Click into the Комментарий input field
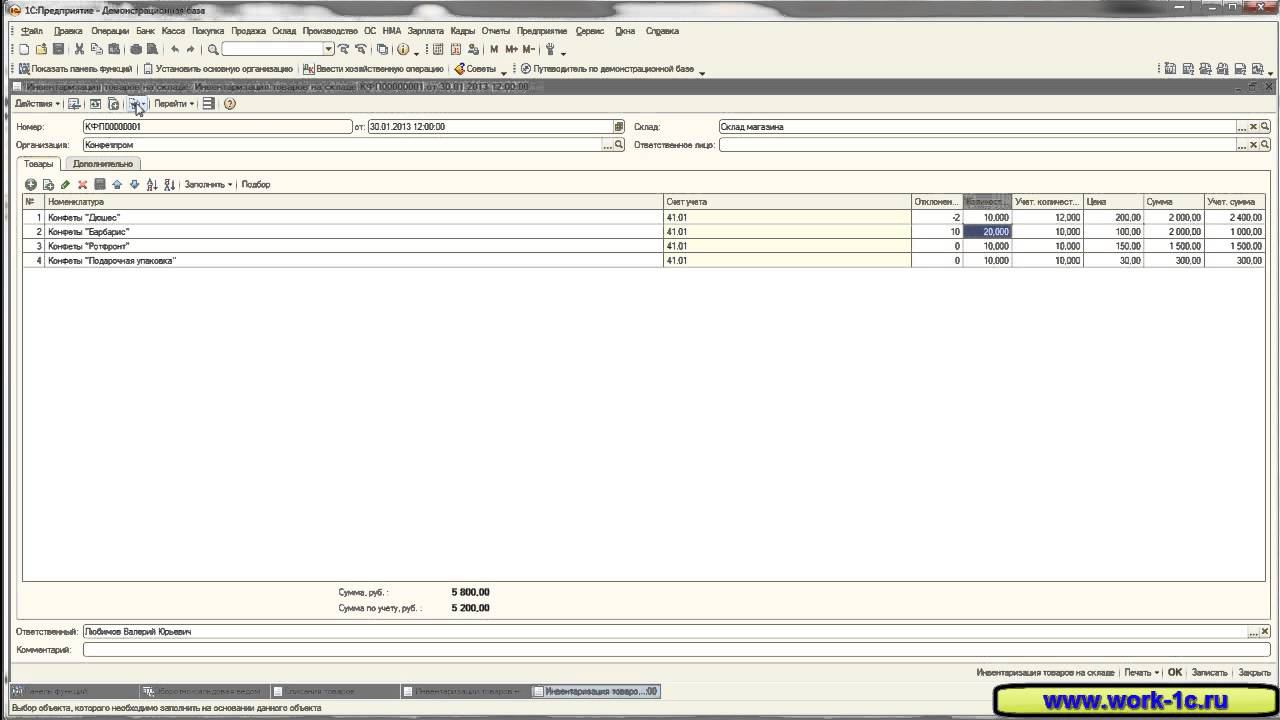The width and height of the screenshot is (1280, 720). 677,650
